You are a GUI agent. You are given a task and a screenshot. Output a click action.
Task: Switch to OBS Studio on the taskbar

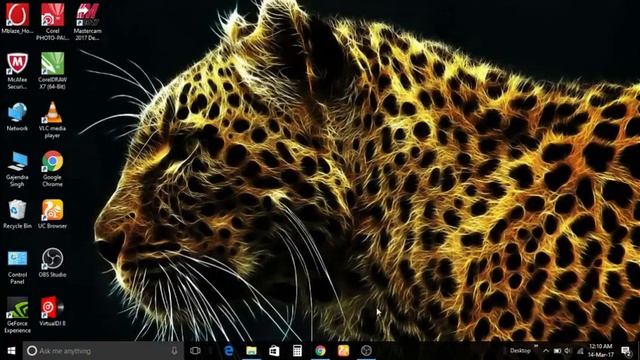(x=366, y=351)
